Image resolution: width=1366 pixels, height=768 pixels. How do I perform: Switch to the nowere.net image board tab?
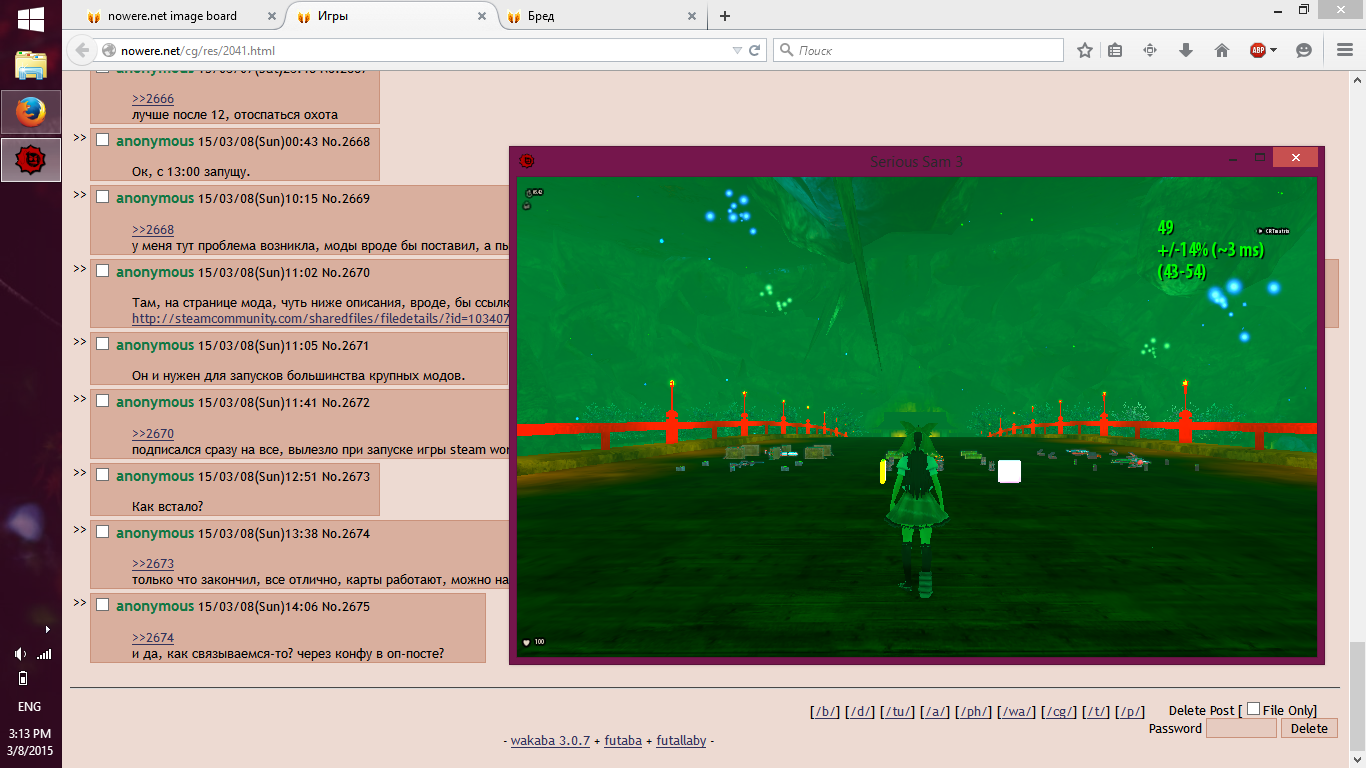(x=172, y=16)
